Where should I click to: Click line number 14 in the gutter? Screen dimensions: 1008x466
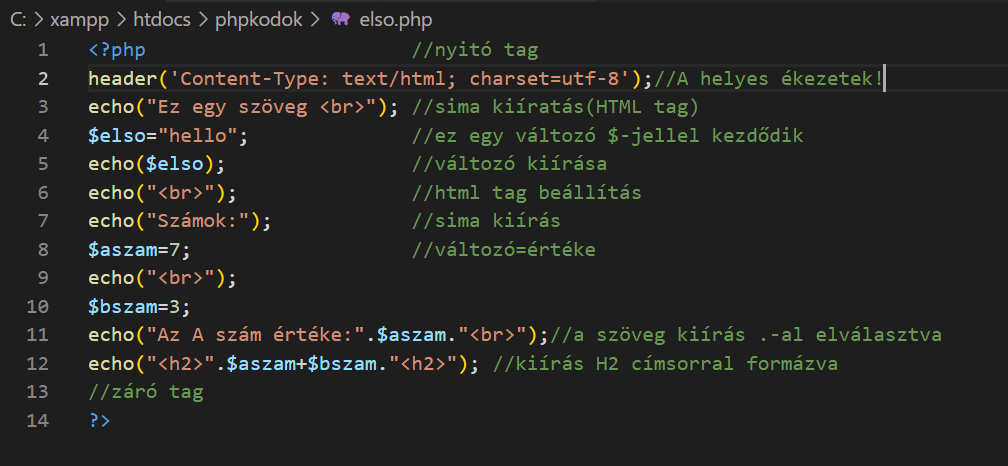click(38, 421)
